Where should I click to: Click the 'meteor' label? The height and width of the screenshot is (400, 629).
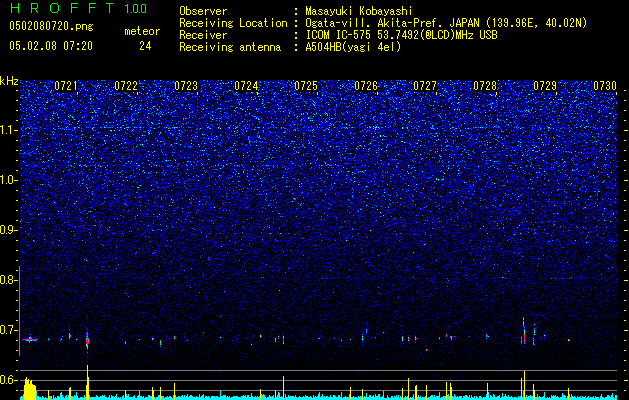tap(142, 31)
